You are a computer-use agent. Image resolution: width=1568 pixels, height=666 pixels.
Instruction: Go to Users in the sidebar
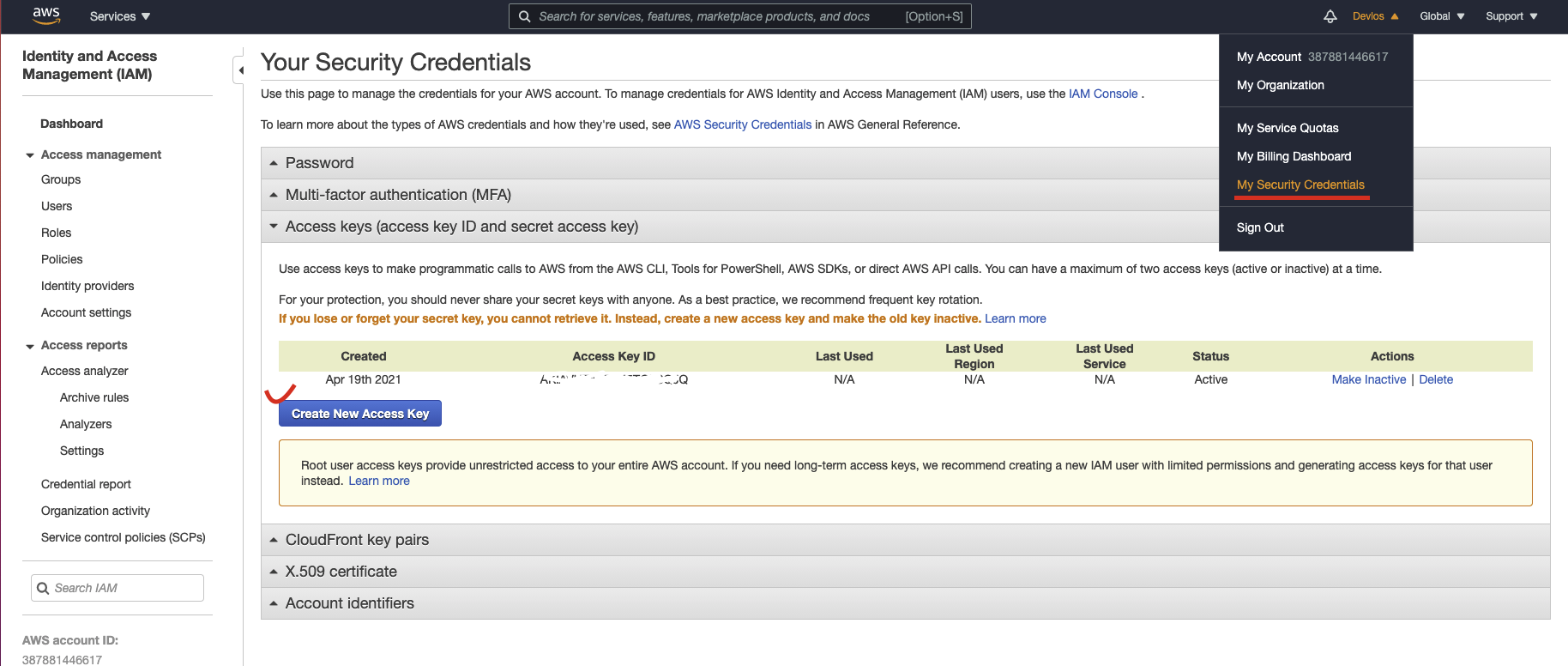tap(57, 206)
